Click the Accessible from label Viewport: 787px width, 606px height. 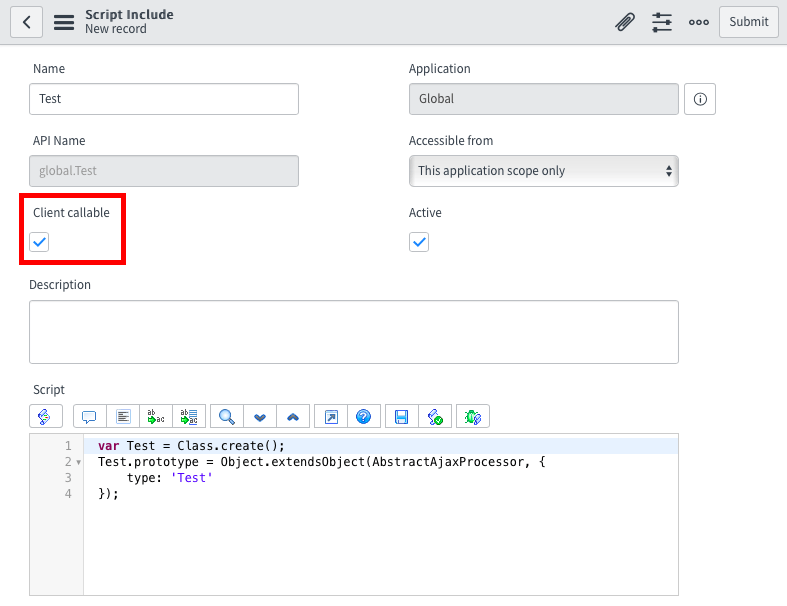(x=451, y=141)
